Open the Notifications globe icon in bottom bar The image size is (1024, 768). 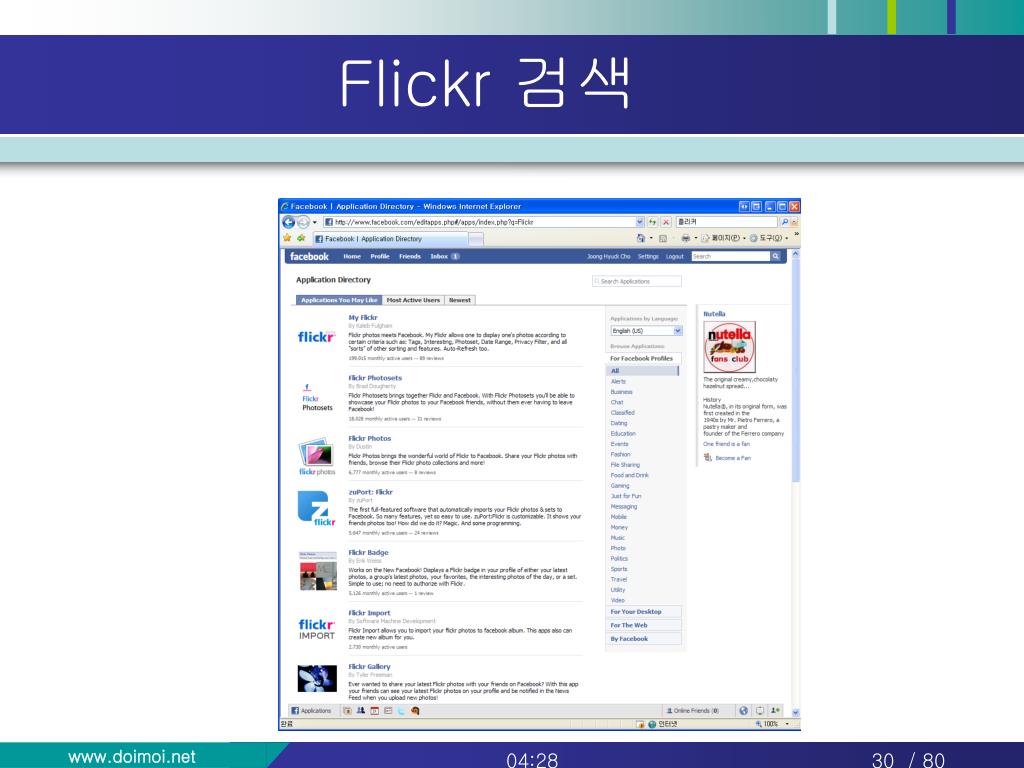pos(743,711)
